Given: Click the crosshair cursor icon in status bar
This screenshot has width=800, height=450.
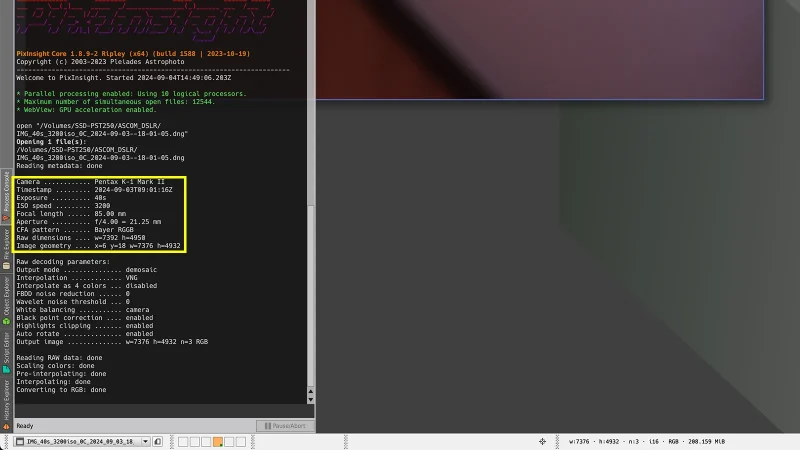Looking at the screenshot, I should point(542,441).
